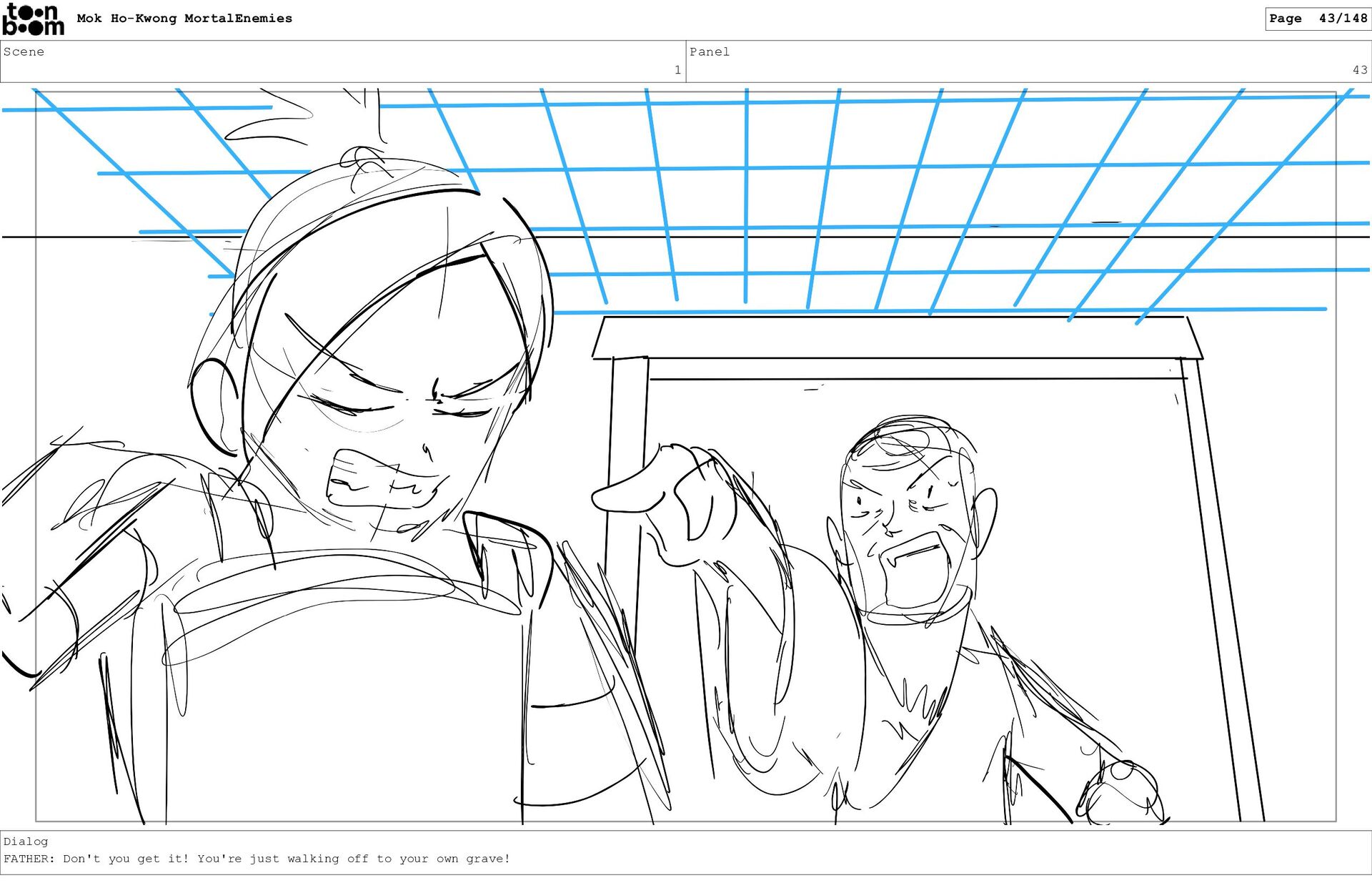Click the Toon Boom logo
1372x888 pixels.
pyautogui.click(x=33, y=19)
